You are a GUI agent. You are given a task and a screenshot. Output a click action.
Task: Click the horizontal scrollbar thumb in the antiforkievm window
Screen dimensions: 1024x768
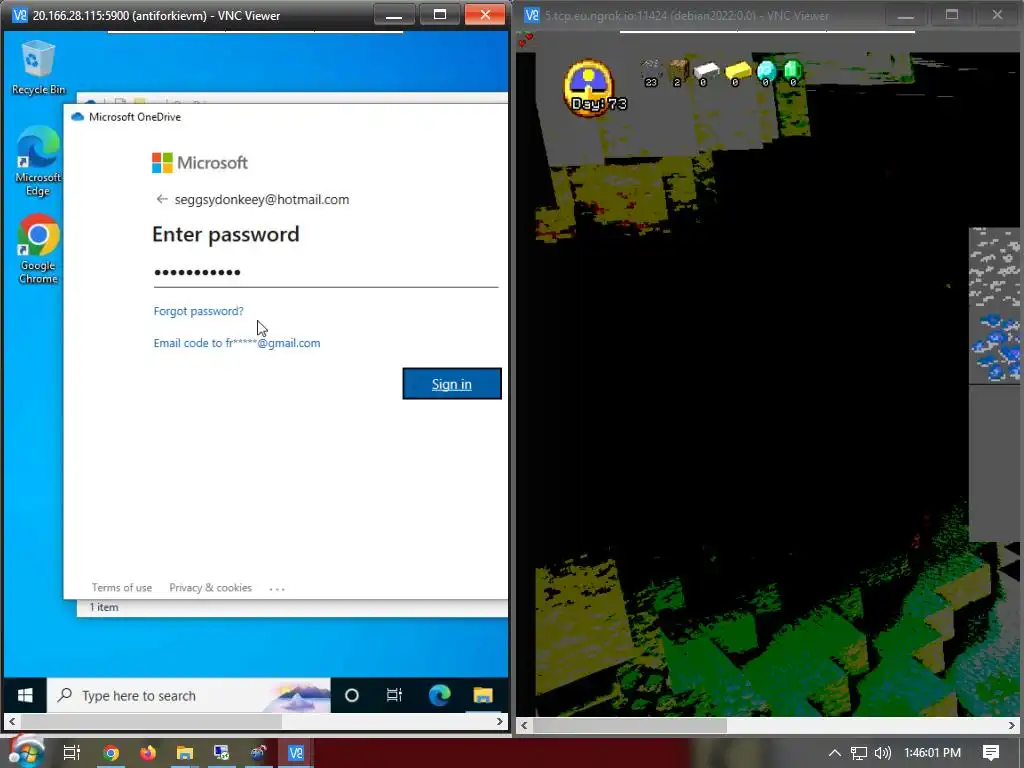[x=151, y=722]
